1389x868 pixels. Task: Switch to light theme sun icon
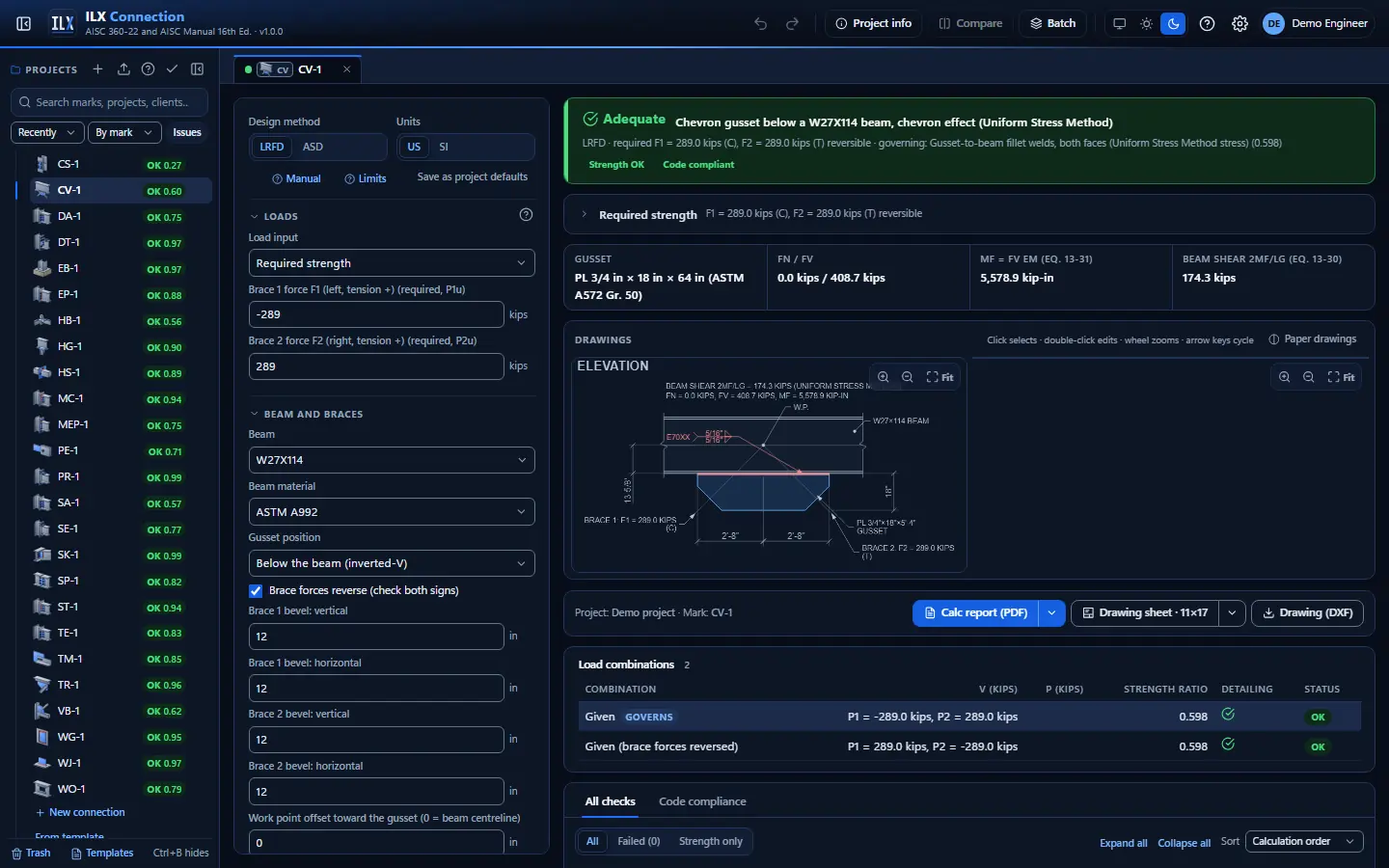coord(1146,23)
